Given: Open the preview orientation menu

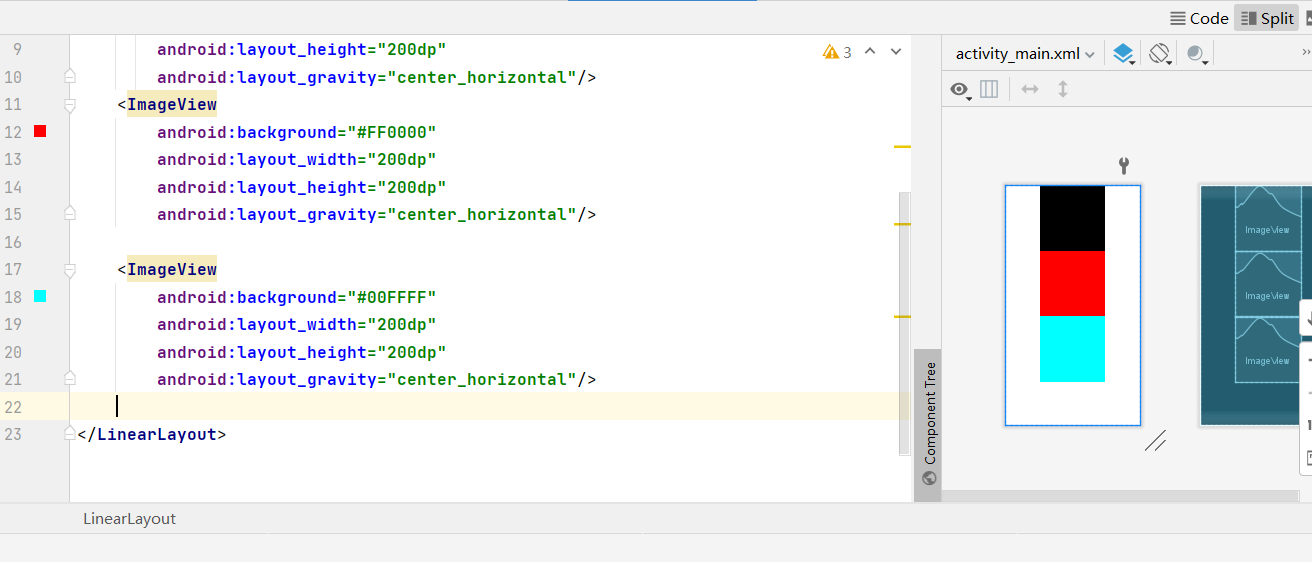Looking at the screenshot, I should click(x=1160, y=54).
